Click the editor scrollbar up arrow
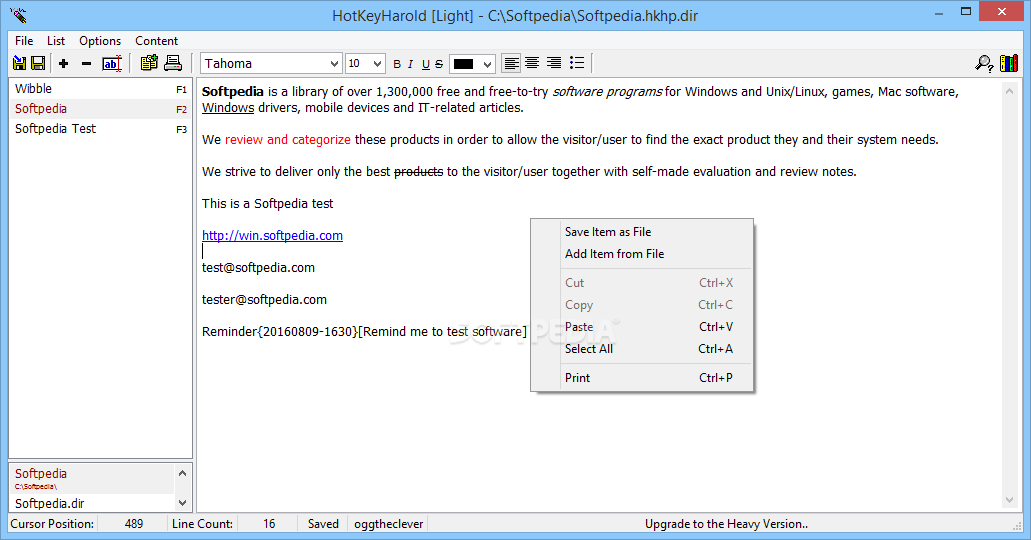Screen dimensions: 1031x540 coord(1009,91)
